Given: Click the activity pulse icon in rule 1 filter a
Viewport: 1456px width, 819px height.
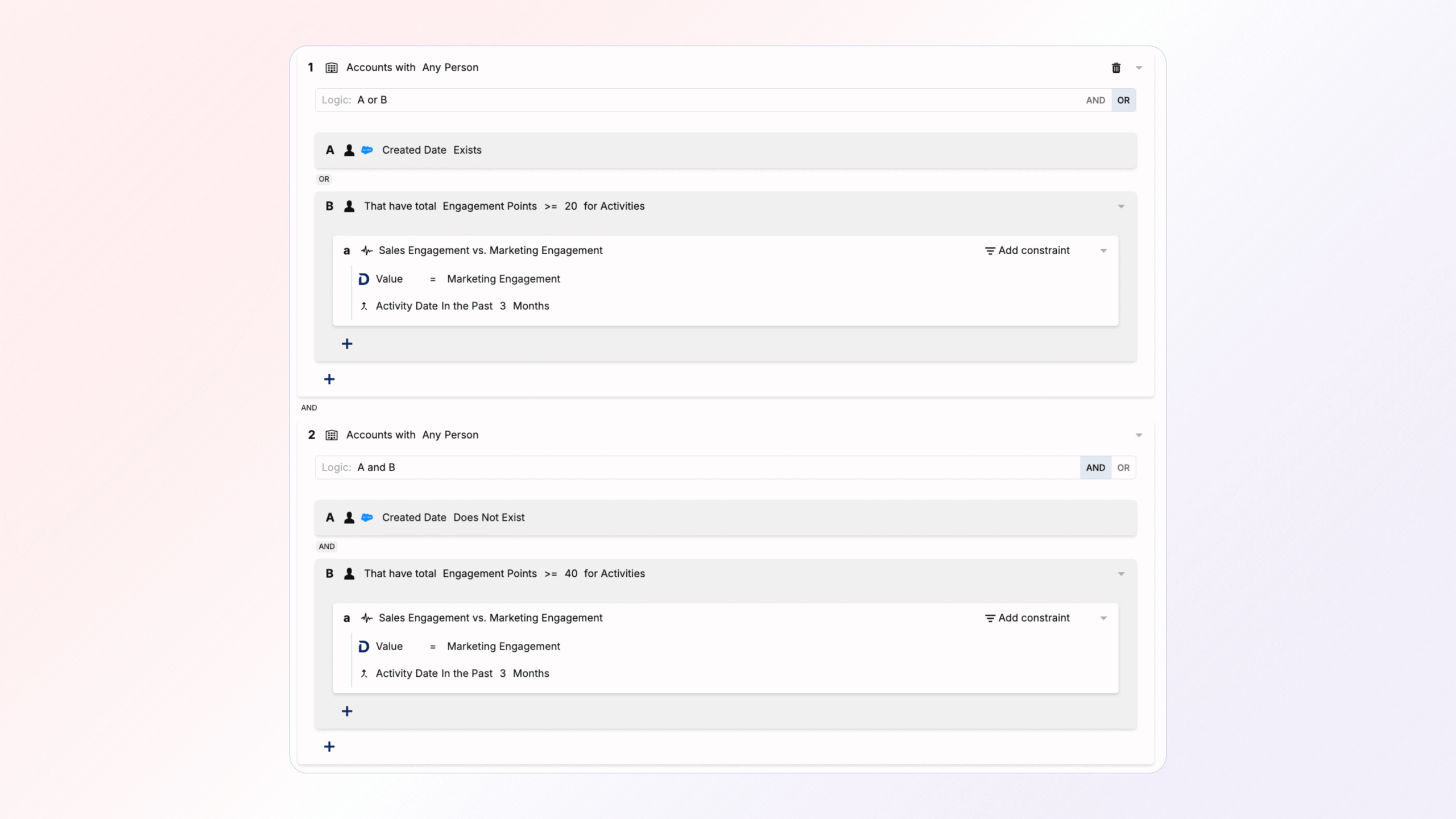Looking at the screenshot, I should (x=367, y=250).
